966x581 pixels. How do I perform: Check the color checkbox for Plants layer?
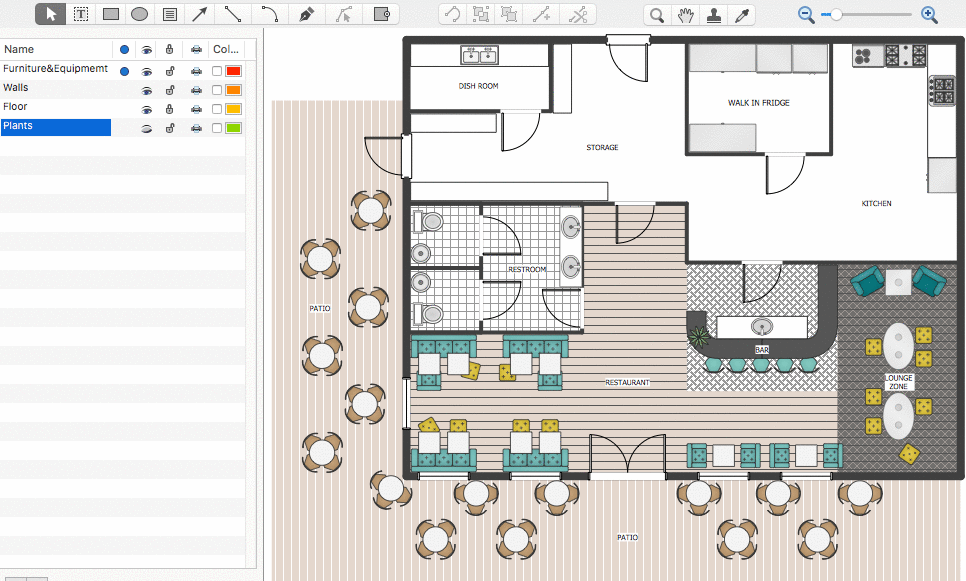pos(217,128)
